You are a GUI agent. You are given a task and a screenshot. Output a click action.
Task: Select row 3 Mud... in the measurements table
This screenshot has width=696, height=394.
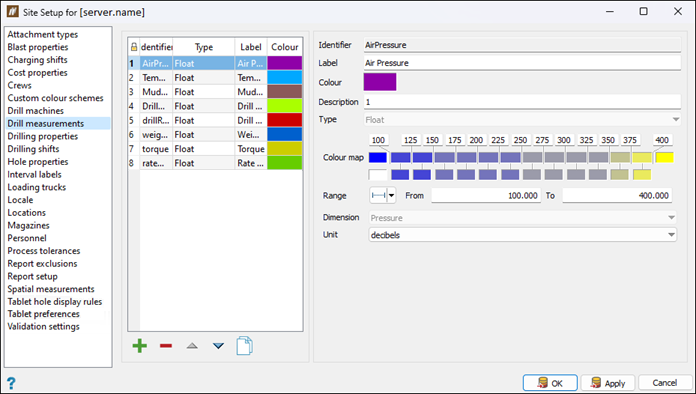[x=215, y=92]
